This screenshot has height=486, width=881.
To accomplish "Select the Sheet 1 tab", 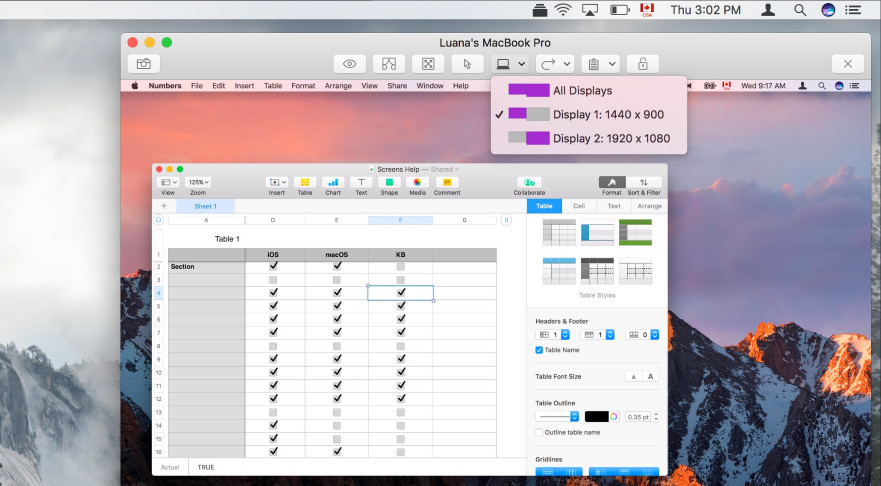I will point(205,206).
